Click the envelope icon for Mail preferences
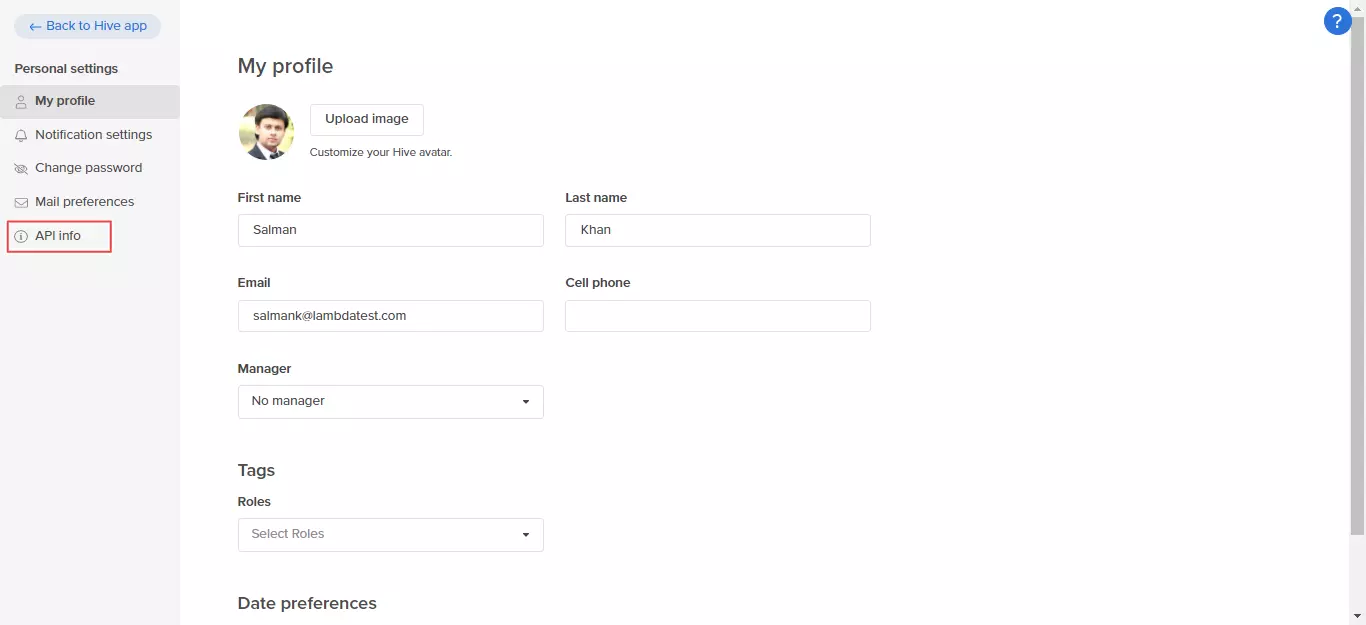Screen dimensions: 1366x625 (x=21, y=202)
